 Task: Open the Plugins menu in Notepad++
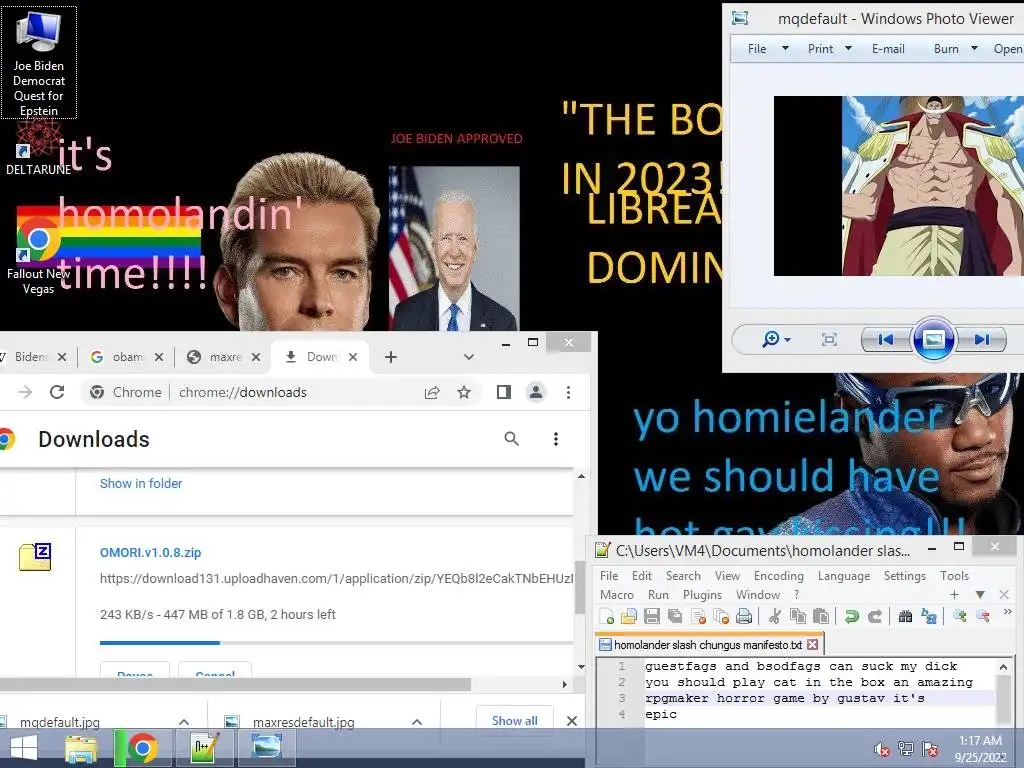point(702,594)
